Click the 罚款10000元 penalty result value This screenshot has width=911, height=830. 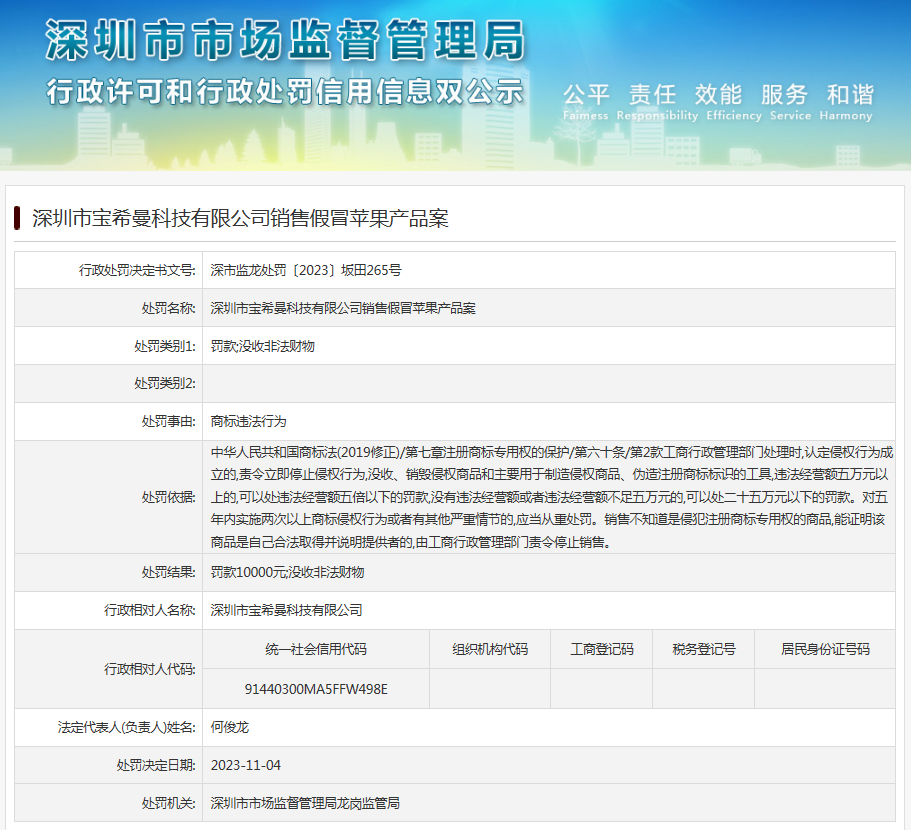coord(288,572)
